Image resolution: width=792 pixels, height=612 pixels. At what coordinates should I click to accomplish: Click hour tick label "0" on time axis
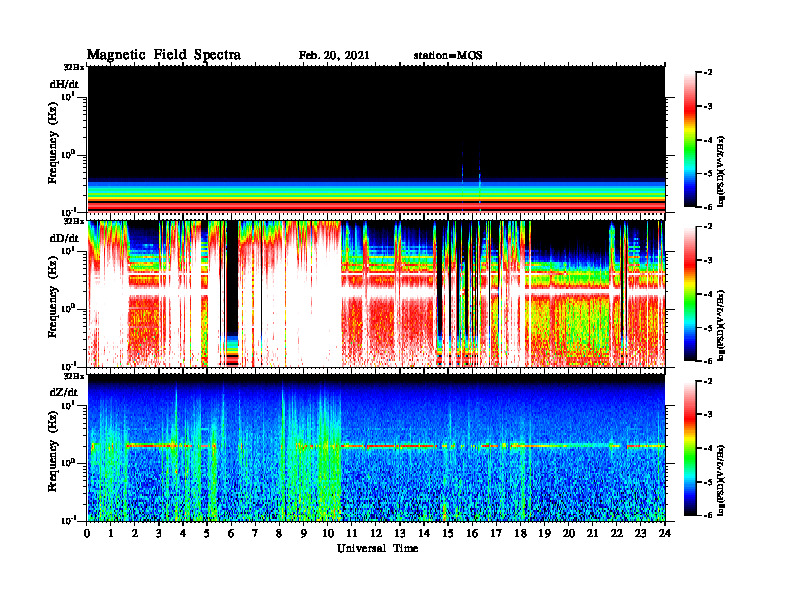[x=87, y=534]
